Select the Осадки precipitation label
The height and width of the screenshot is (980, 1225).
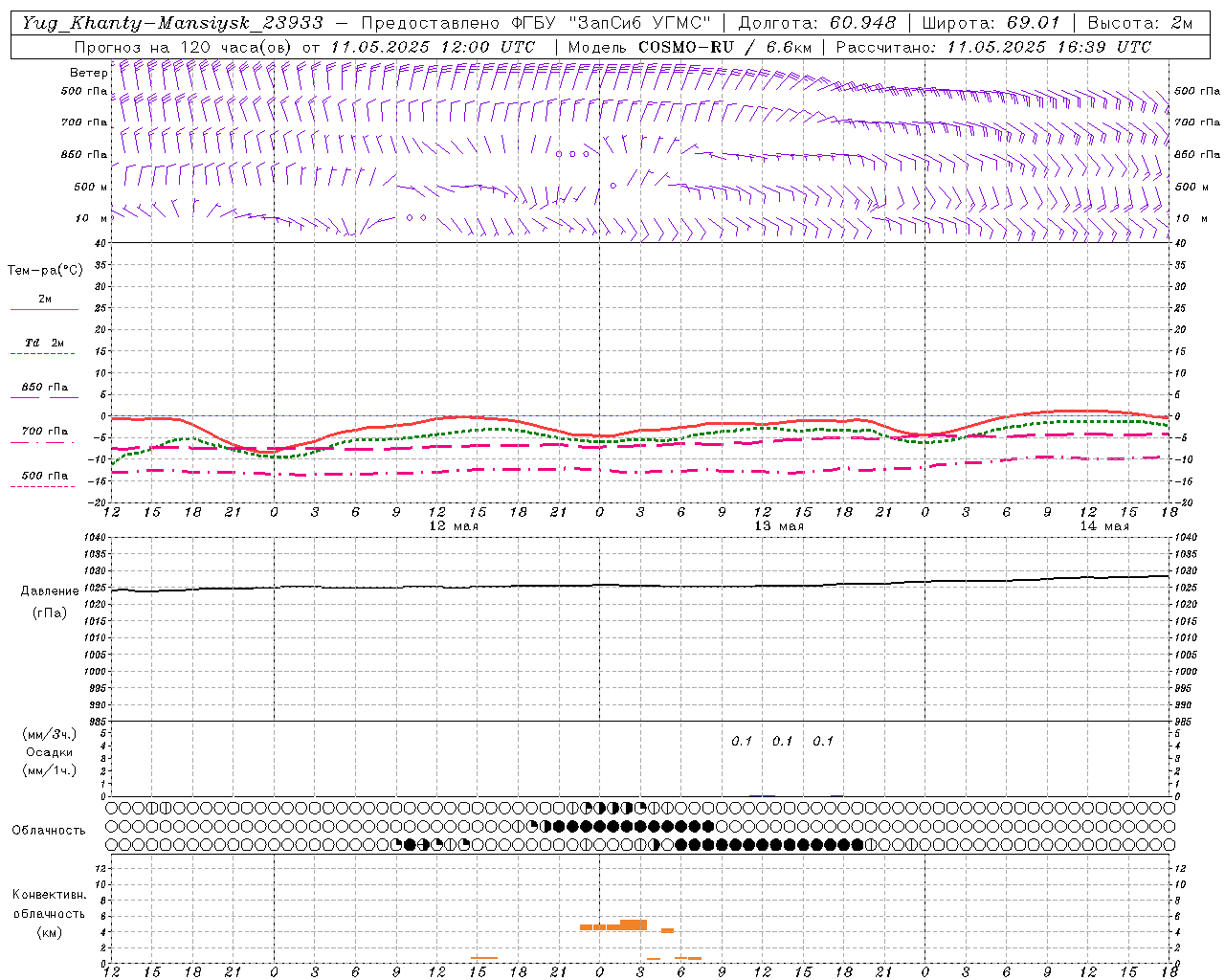pos(50,752)
